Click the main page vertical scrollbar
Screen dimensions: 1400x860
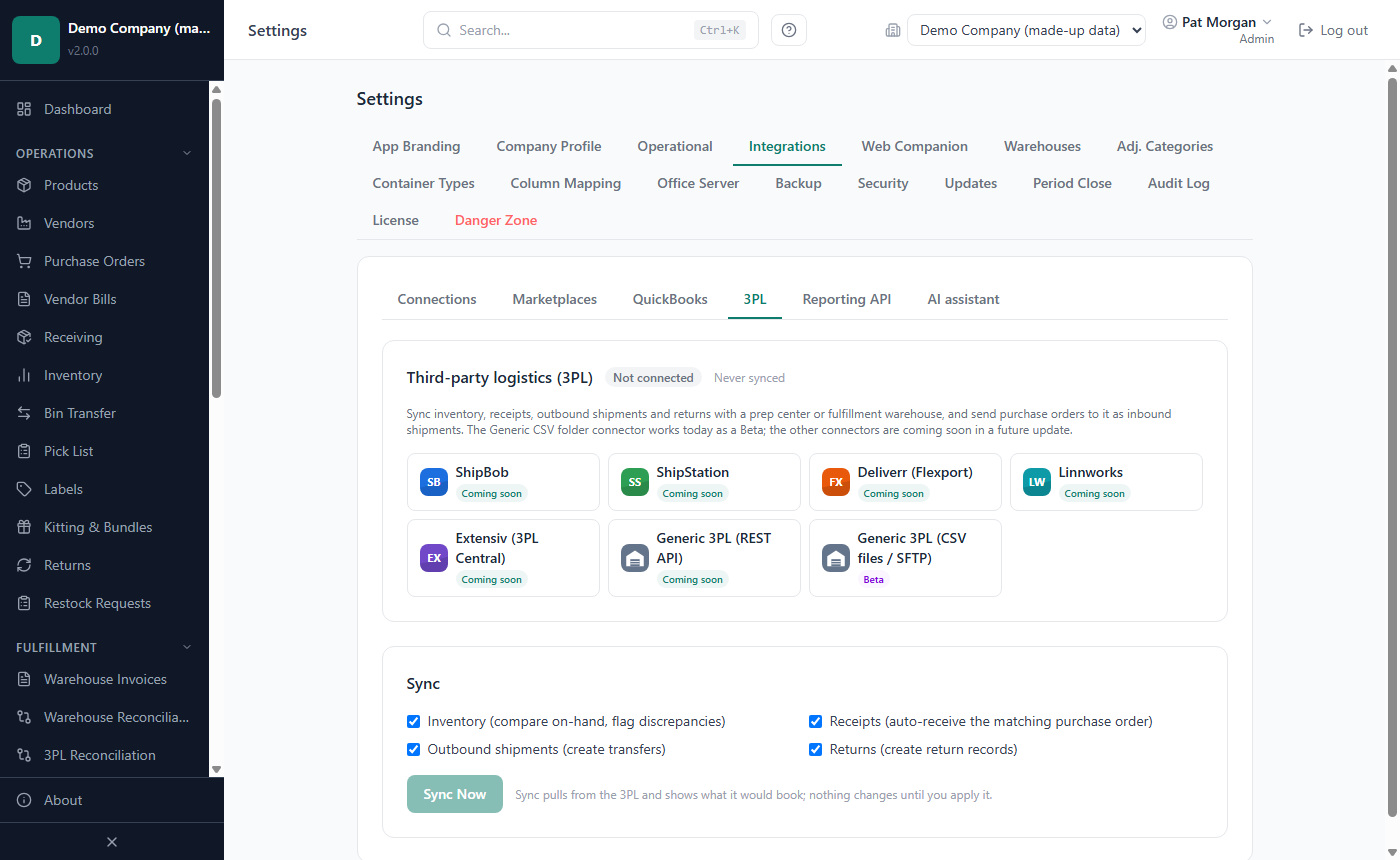click(x=1391, y=450)
